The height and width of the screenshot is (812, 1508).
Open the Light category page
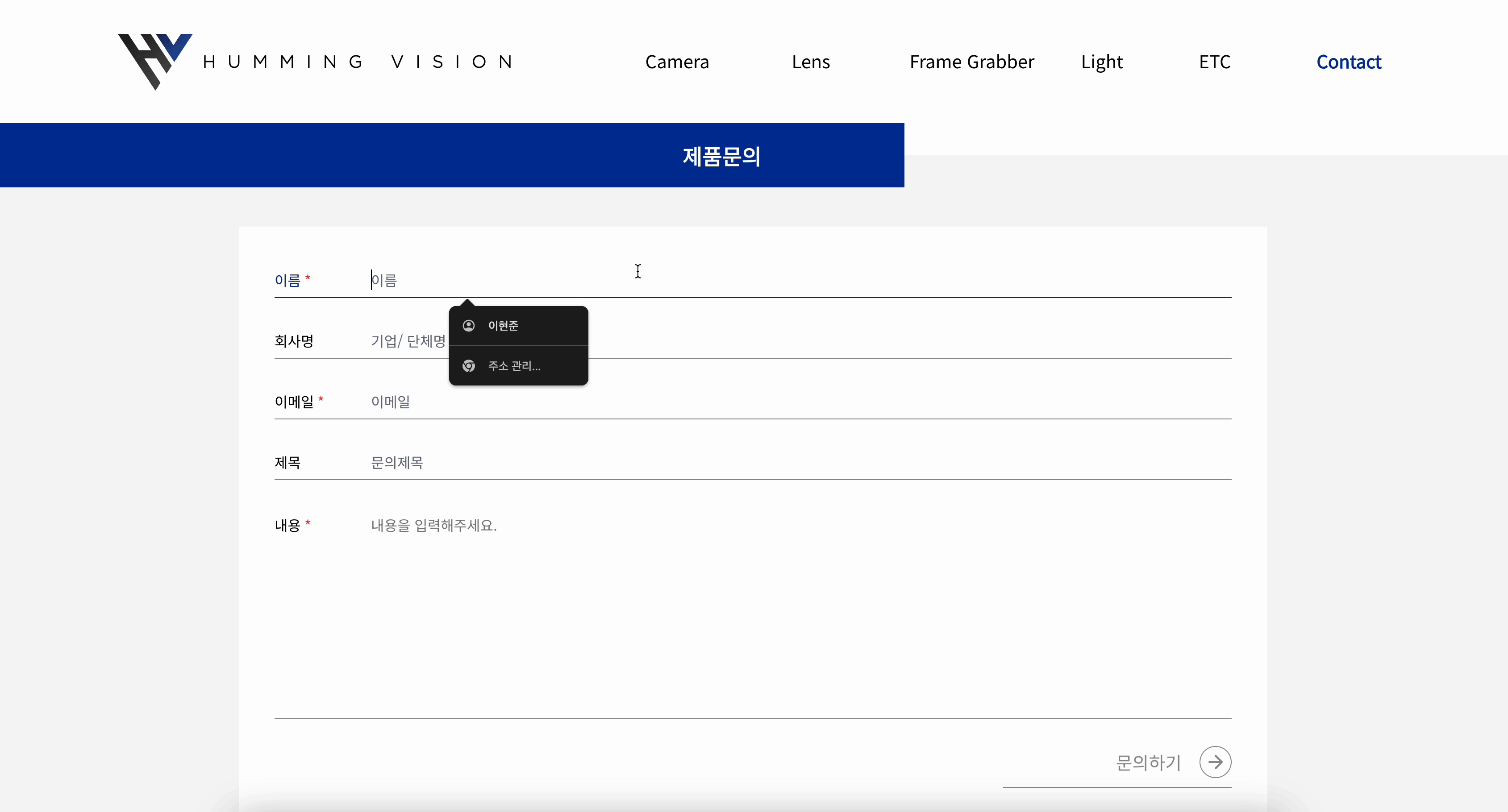[x=1102, y=62]
